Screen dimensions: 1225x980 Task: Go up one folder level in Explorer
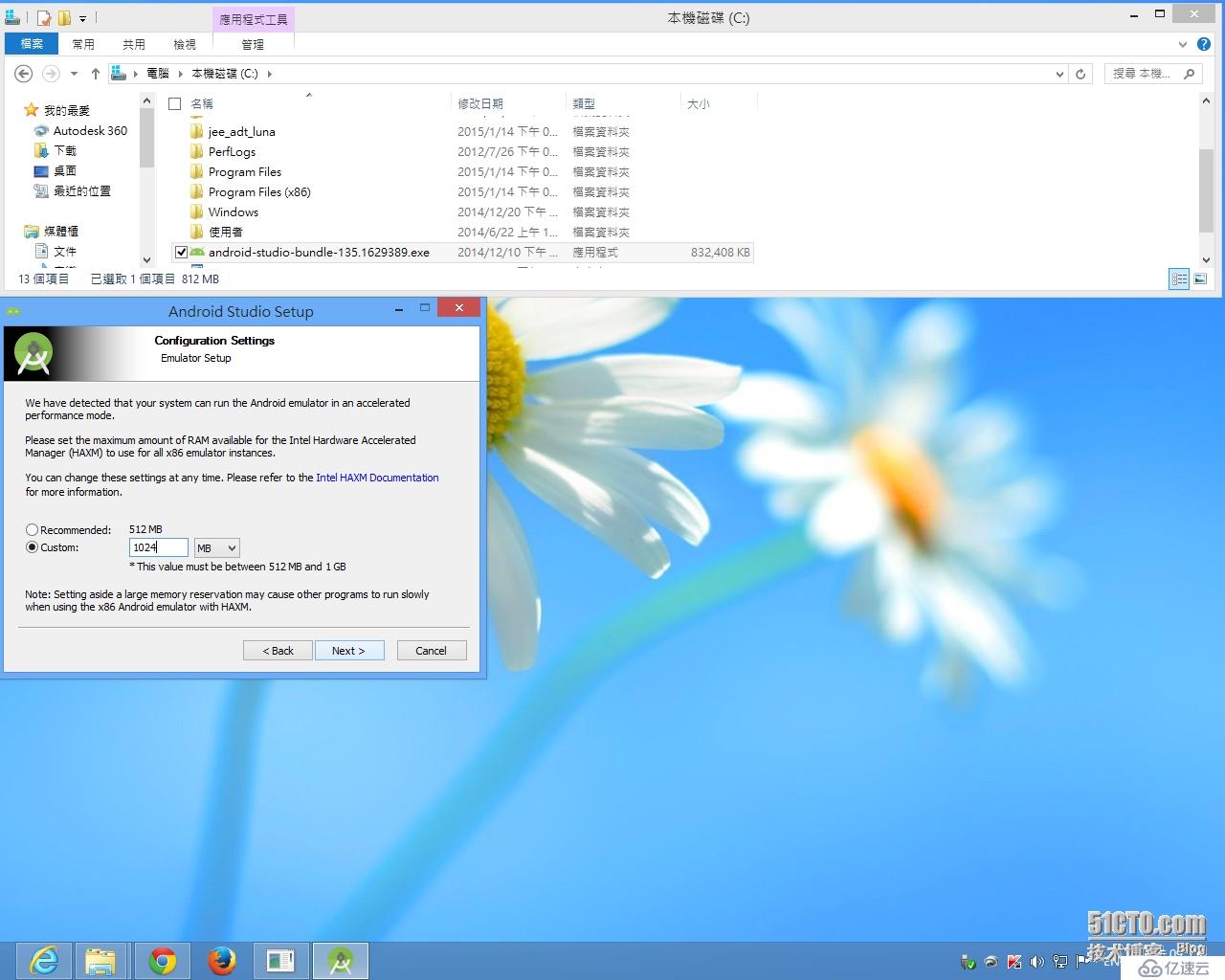pos(95,74)
